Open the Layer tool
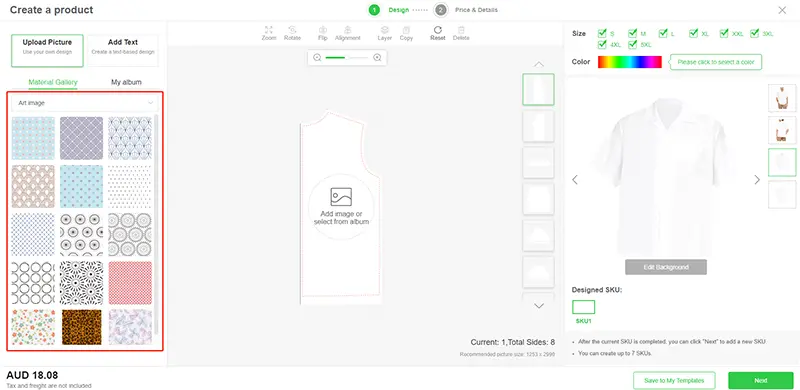 [385, 33]
